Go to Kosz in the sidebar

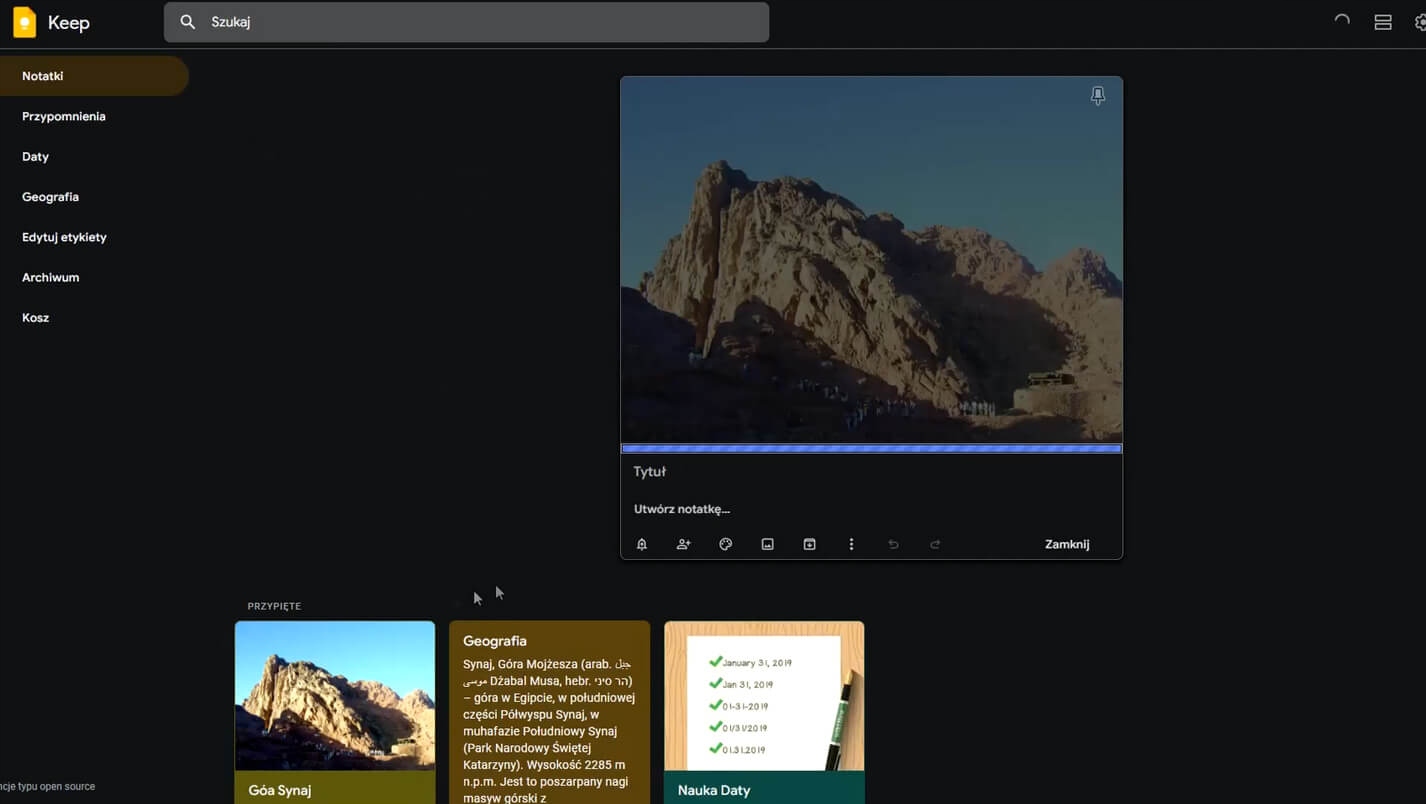pos(36,317)
